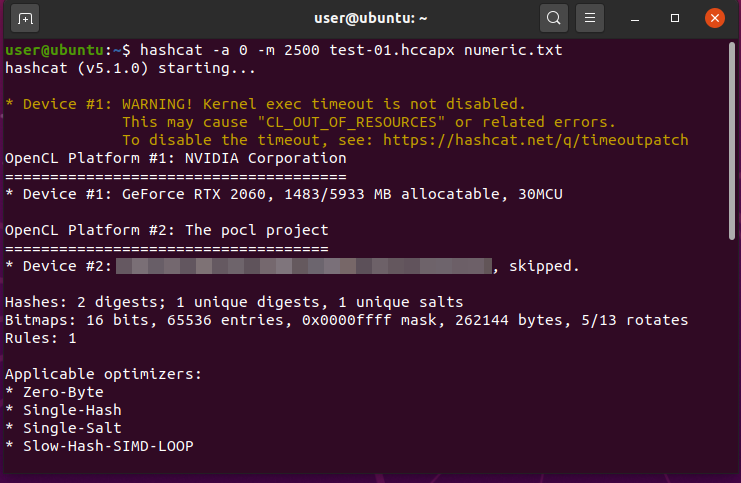Minimize the terminal window

639,18
